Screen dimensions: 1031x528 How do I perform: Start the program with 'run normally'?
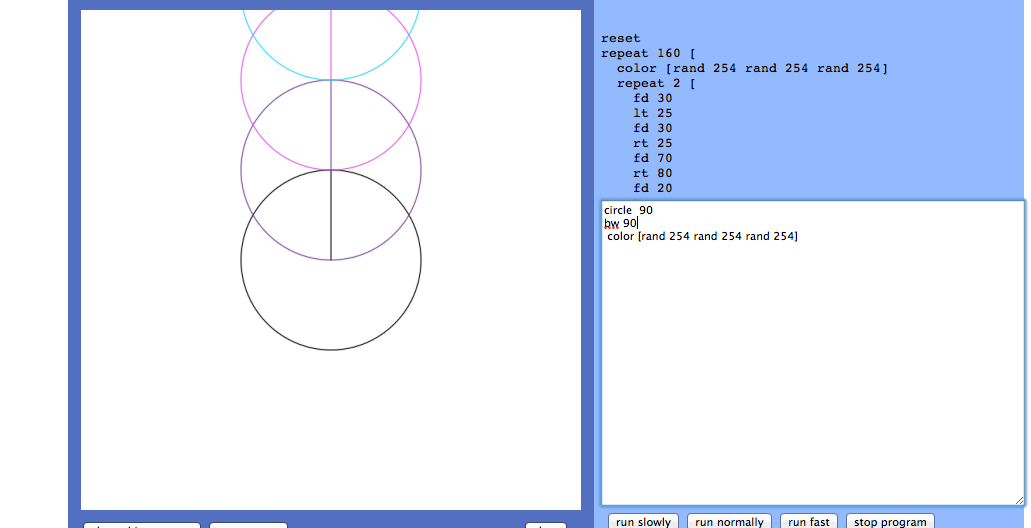click(x=729, y=521)
